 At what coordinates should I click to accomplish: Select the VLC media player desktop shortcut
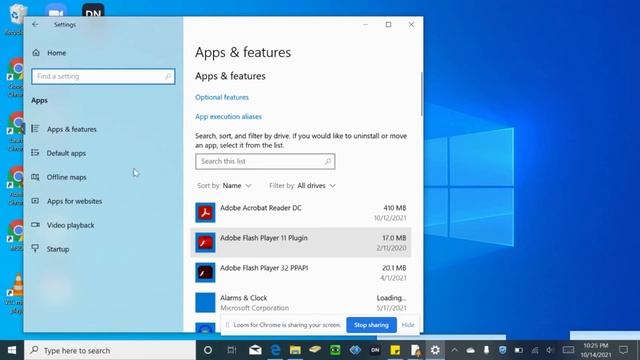coord(15,294)
